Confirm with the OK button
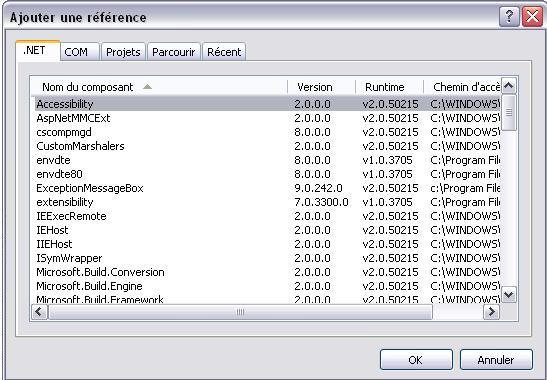 (416, 360)
